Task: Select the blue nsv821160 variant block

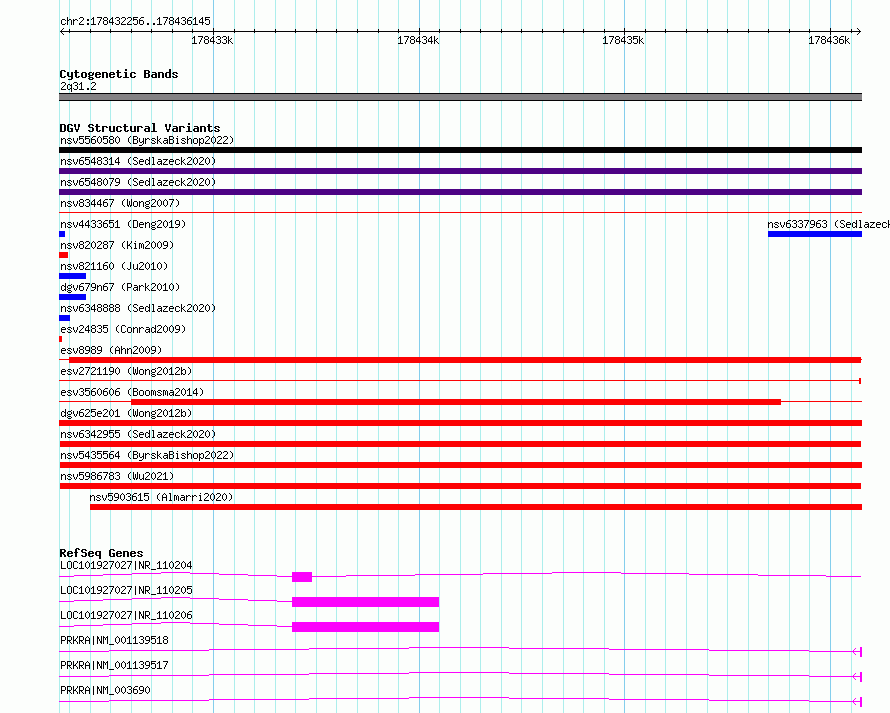Action: (73, 276)
